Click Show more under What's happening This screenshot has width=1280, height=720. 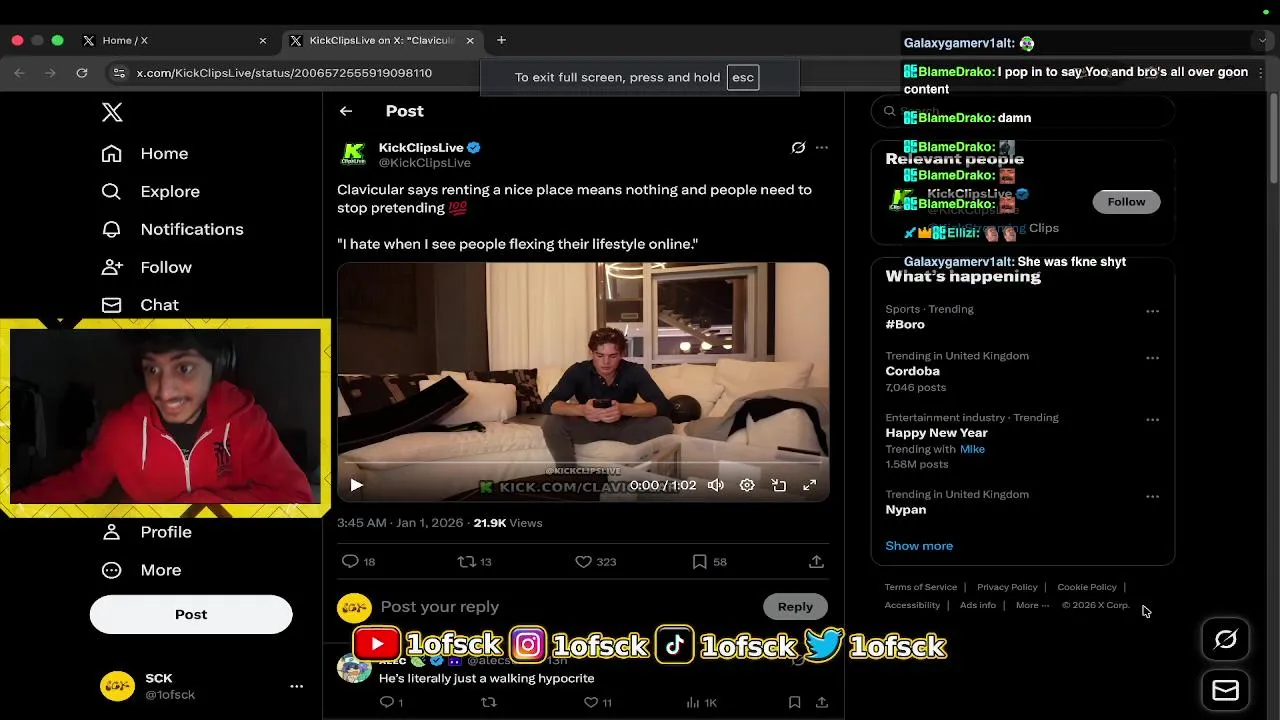click(x=919, y=546)
